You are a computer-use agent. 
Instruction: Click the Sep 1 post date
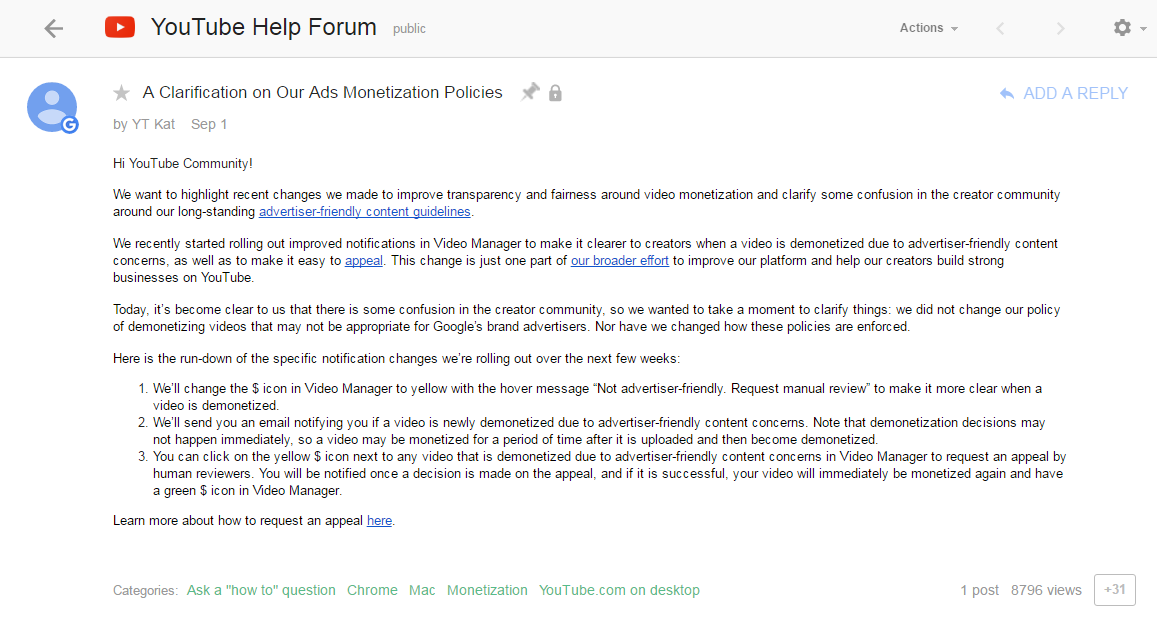point(209,124)
